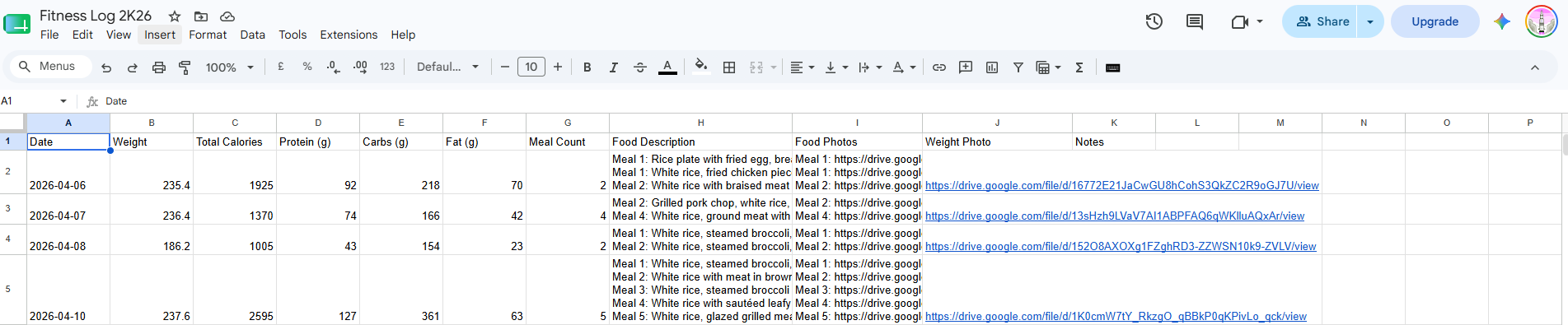Insert link with chain icon
This screenshot has height=325, width=1568.
tap(939, 67)
